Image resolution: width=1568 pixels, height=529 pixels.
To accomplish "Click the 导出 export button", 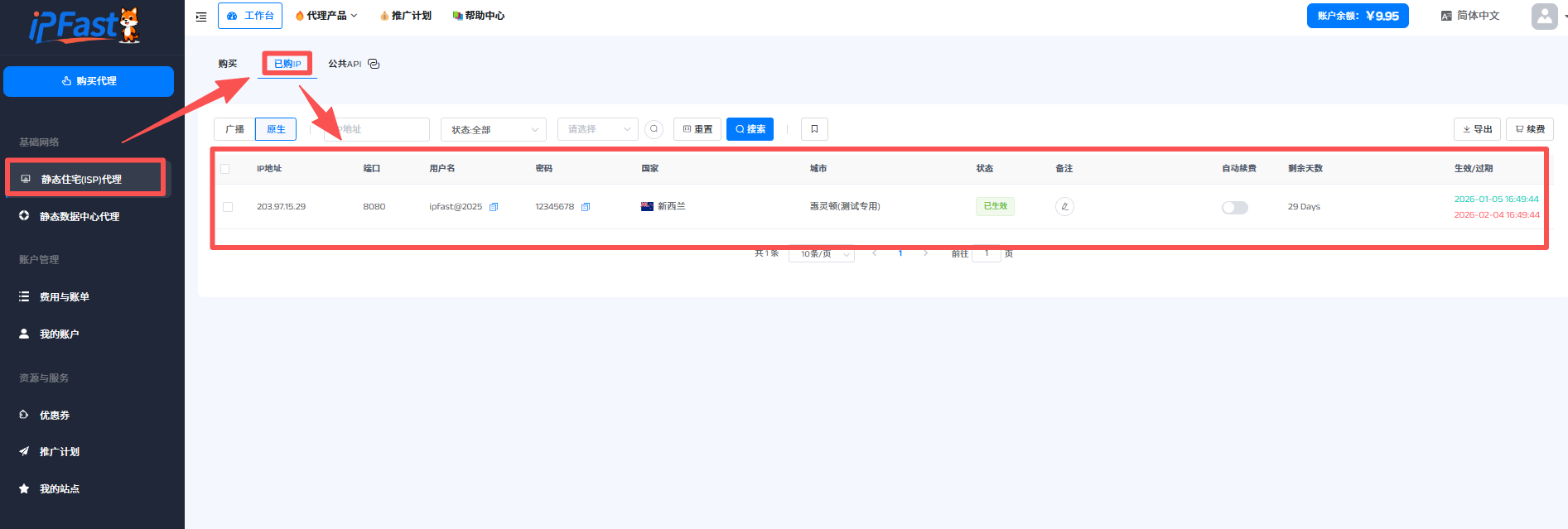I will [1477, 129].
